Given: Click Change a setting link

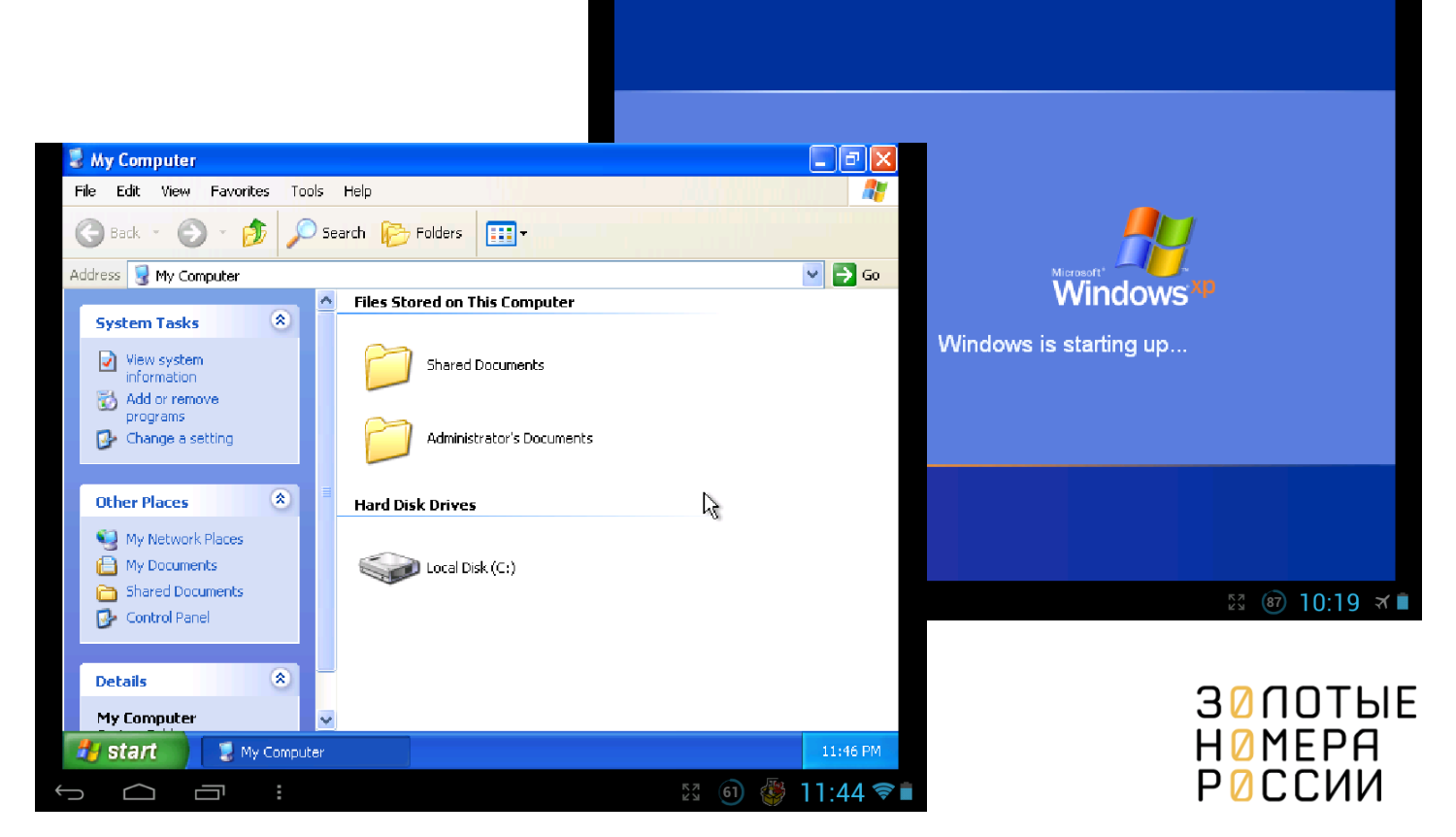Looking at the screenshot, I should [x=180, y=439].
